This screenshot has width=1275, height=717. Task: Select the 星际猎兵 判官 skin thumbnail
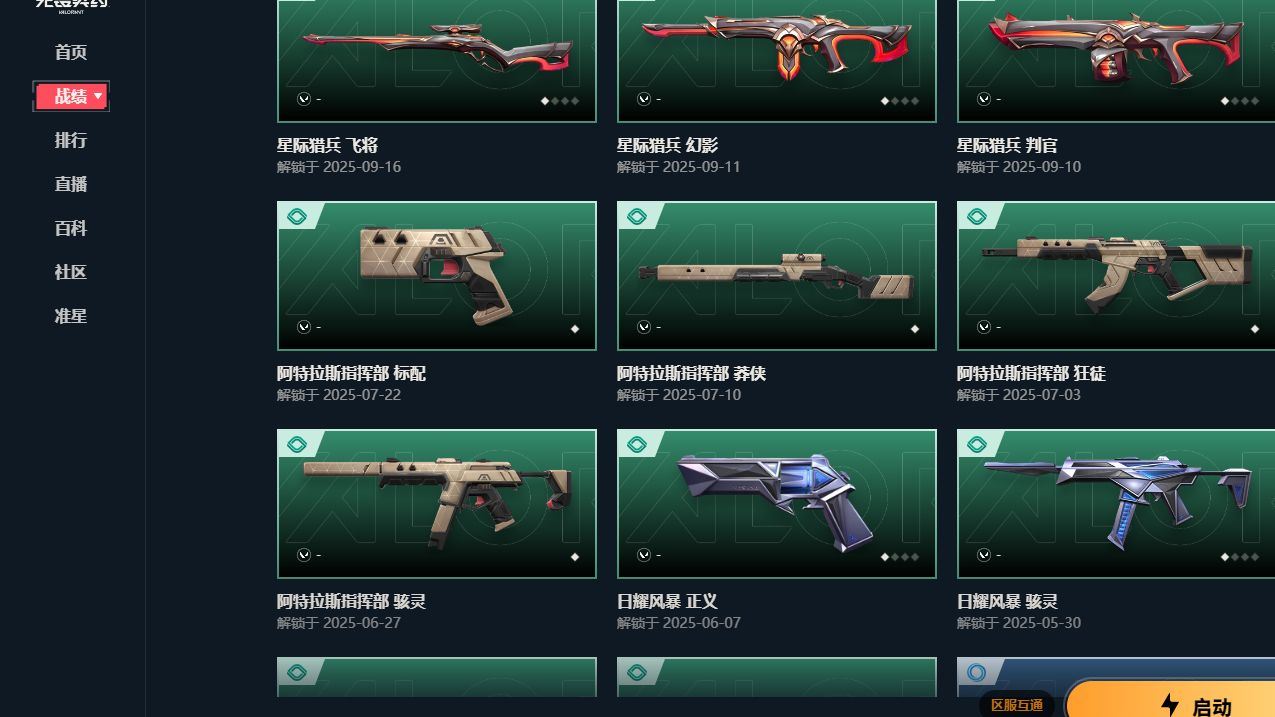[1116, 61]
